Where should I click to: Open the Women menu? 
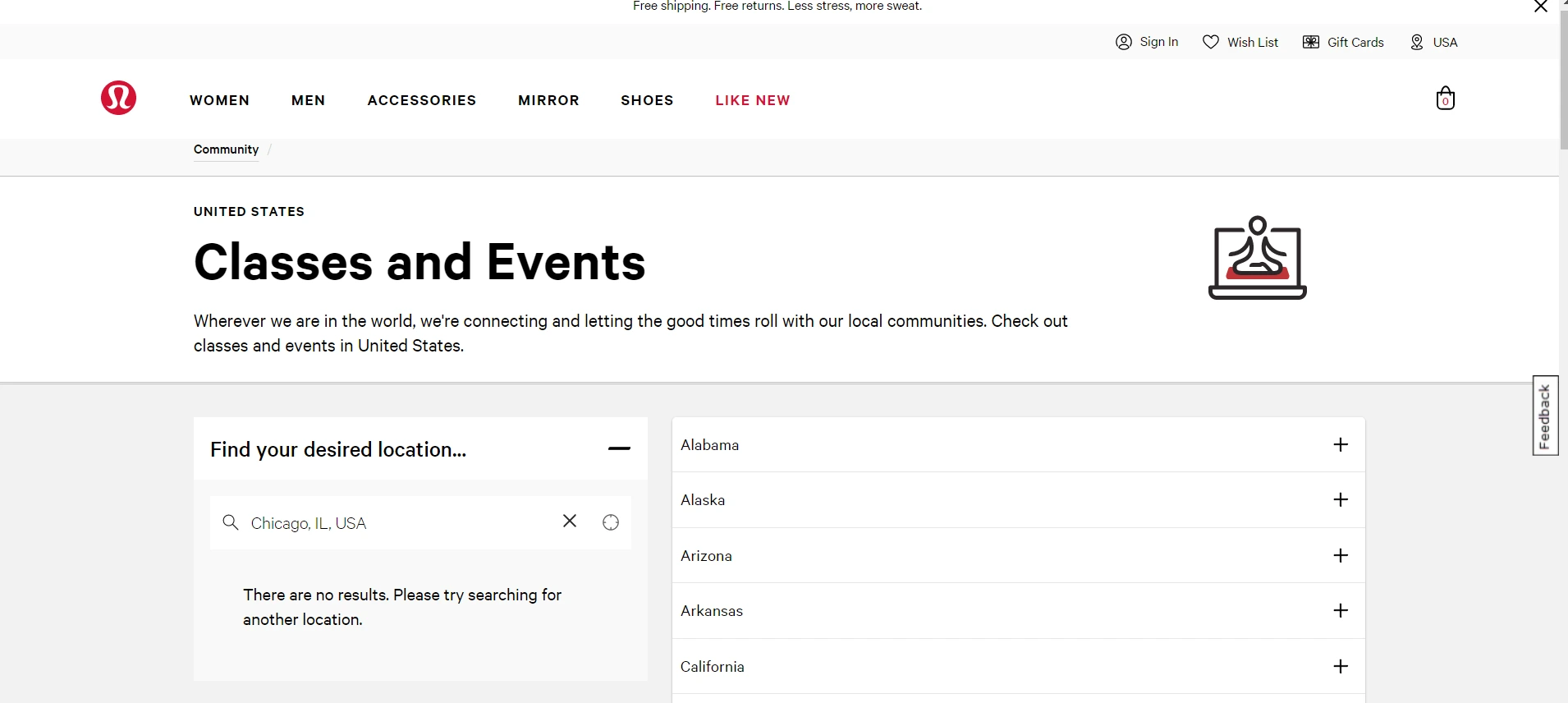219,100
